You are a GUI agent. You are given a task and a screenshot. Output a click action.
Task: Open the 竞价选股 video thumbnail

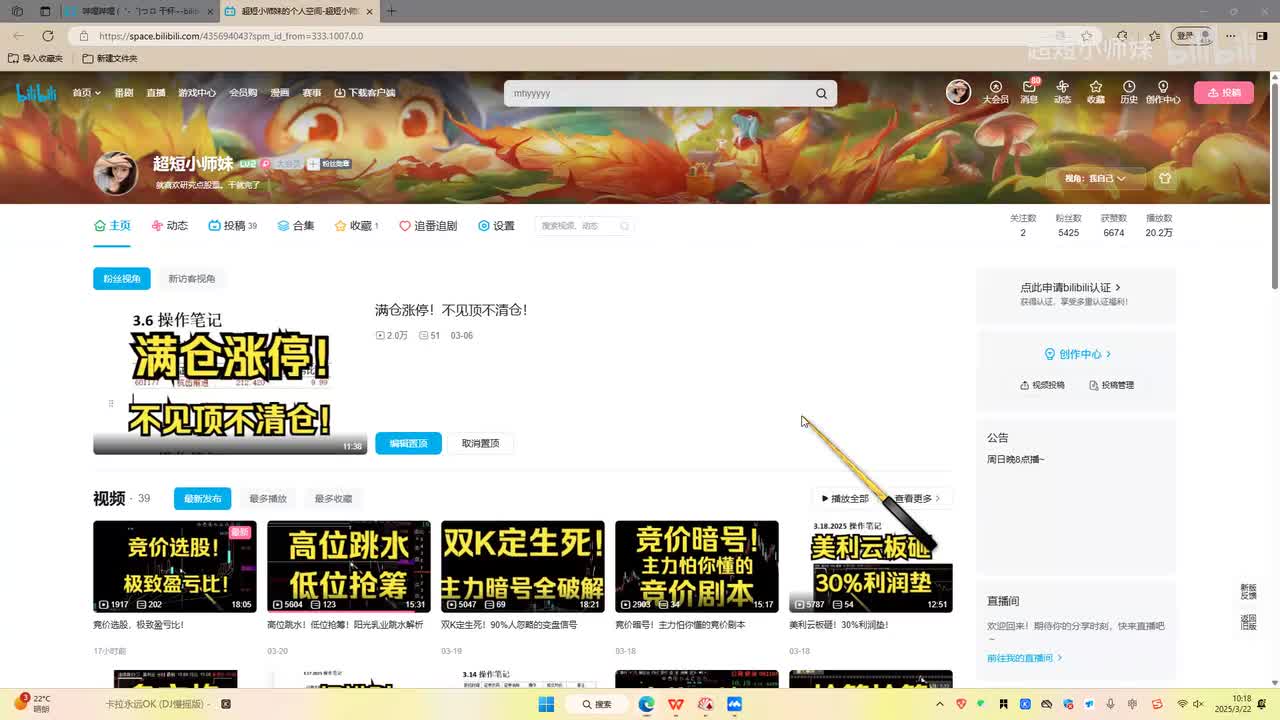pyautogui.click(x=175, y=566)
